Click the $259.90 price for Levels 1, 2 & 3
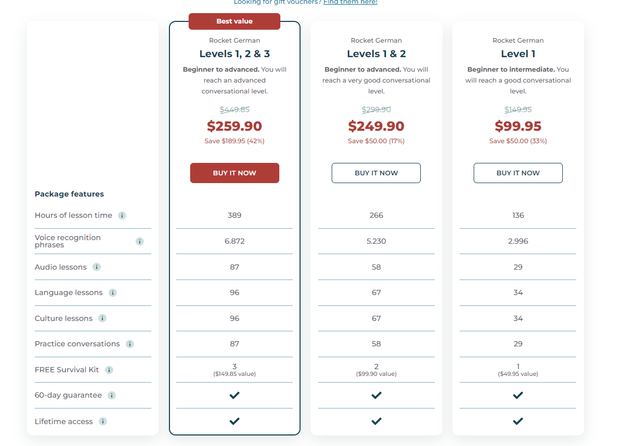This screenshot has height=446, width=640. (x=234, y=126)
